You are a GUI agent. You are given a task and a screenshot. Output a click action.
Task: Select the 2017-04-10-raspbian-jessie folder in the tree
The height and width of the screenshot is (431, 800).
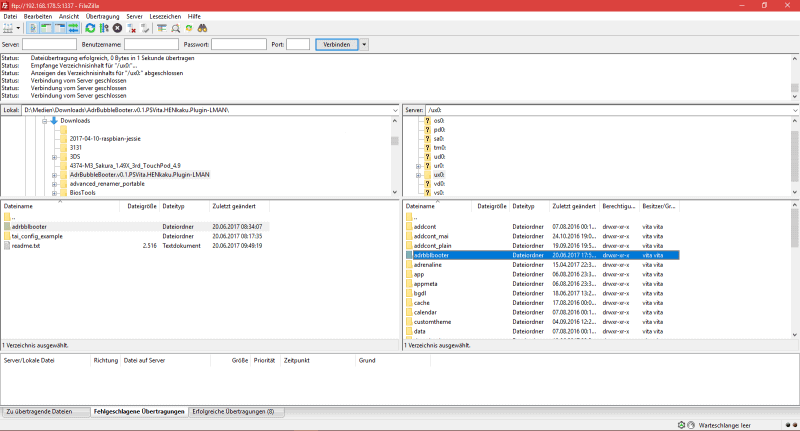coord(105,139)
